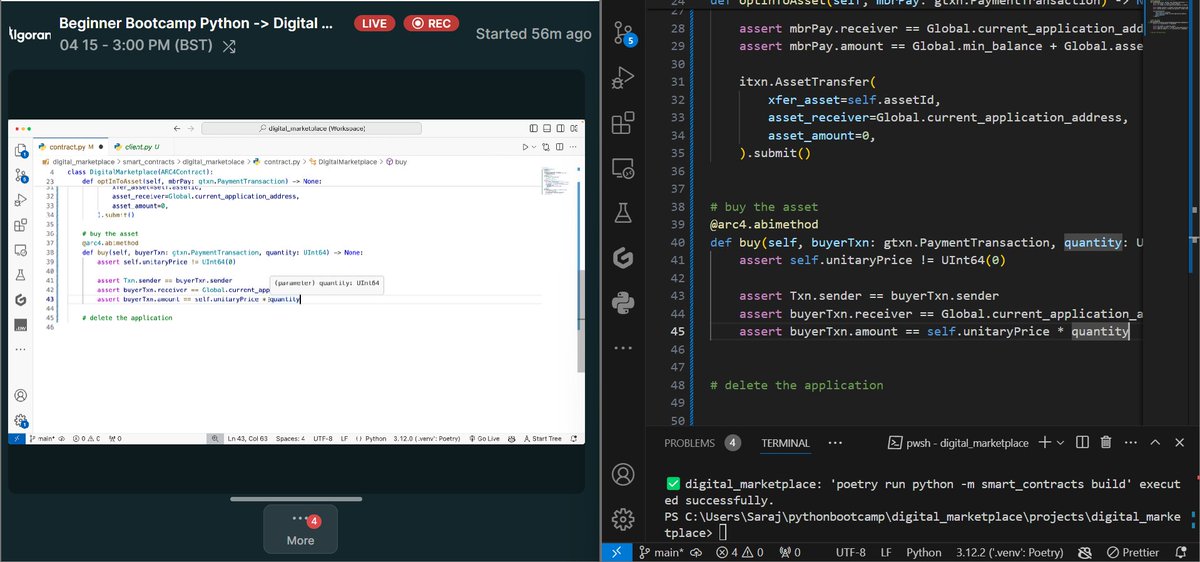The image size is (1200, 562).
Task: Click the digital_marketplace search bar in video
Action: 313,128
